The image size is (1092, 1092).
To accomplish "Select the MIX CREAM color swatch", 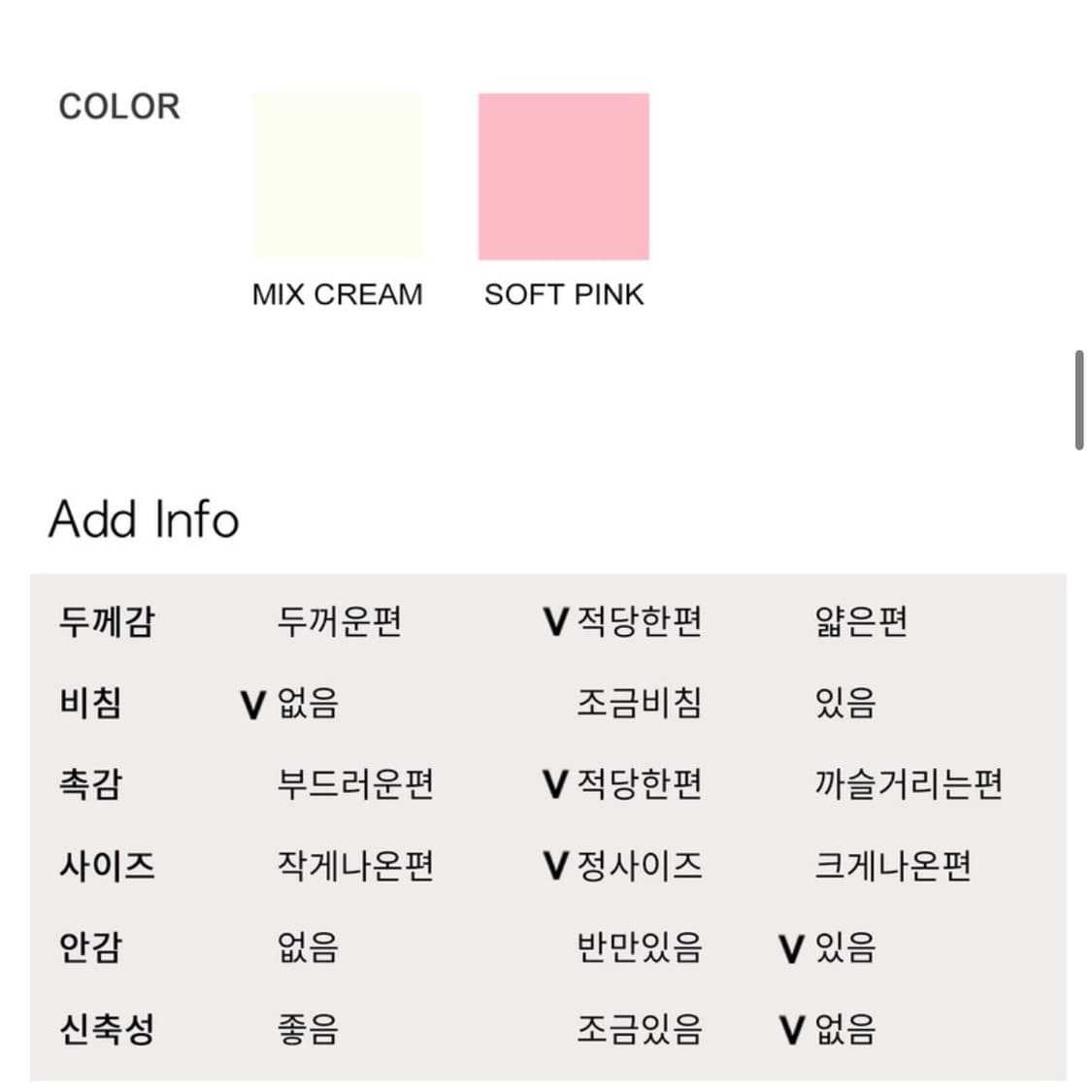I will pyautogui.click(x=338, y=176).
